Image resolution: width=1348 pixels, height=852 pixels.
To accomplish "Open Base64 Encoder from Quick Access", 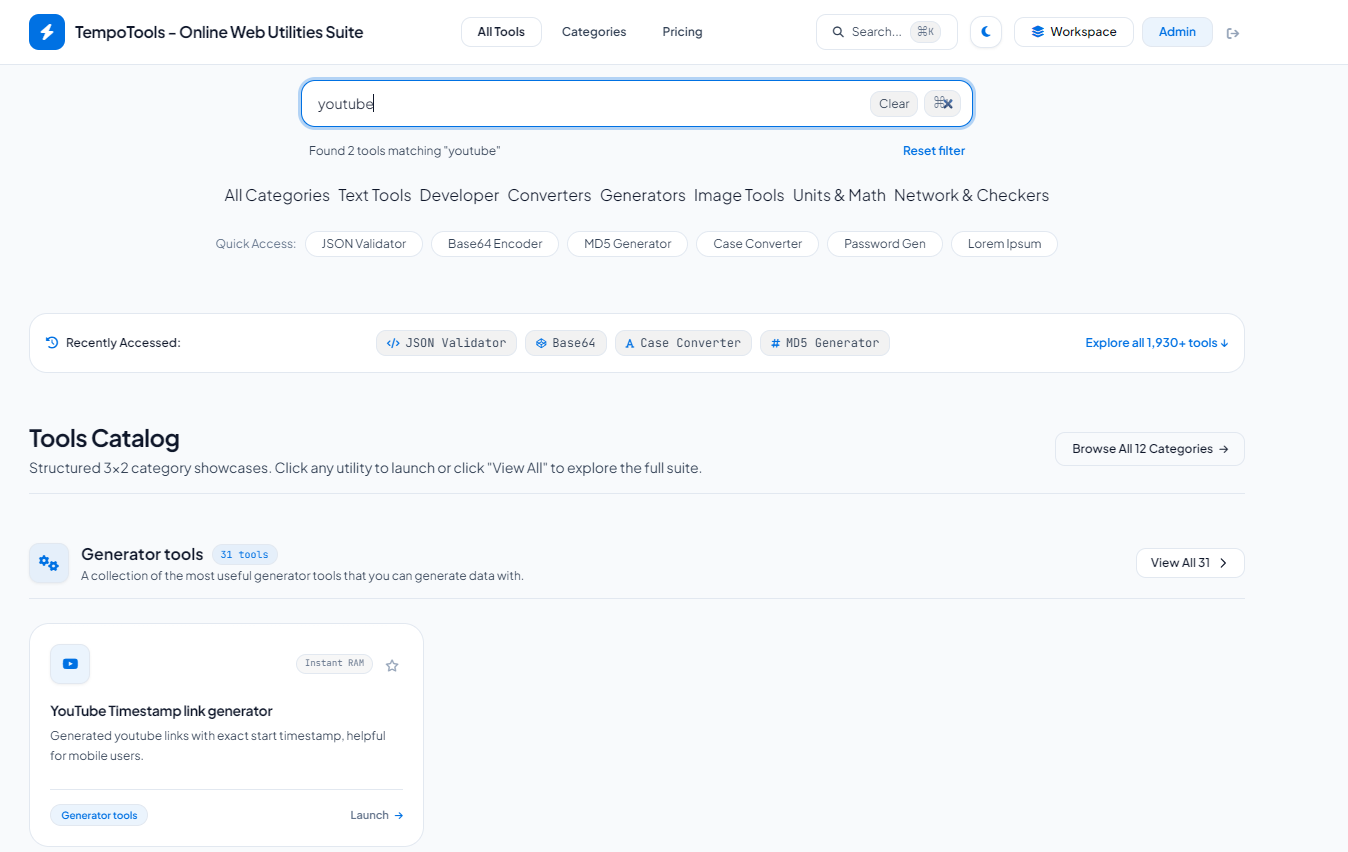I will coord(495,244).
